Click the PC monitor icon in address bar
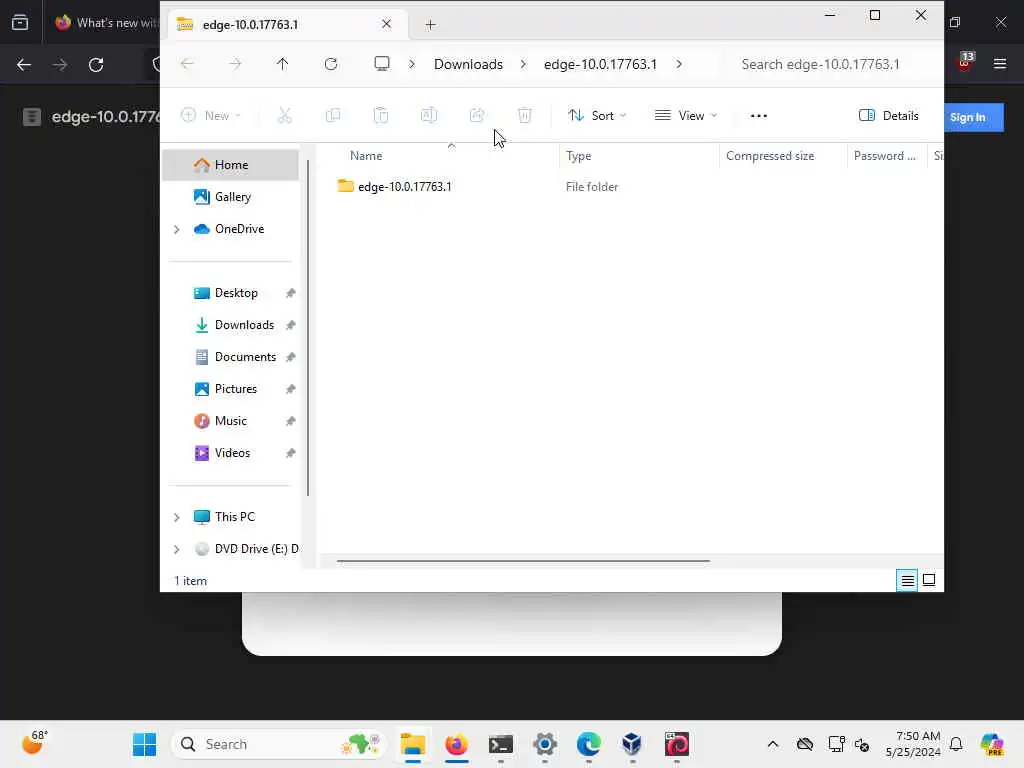 (x=381, y=63)
